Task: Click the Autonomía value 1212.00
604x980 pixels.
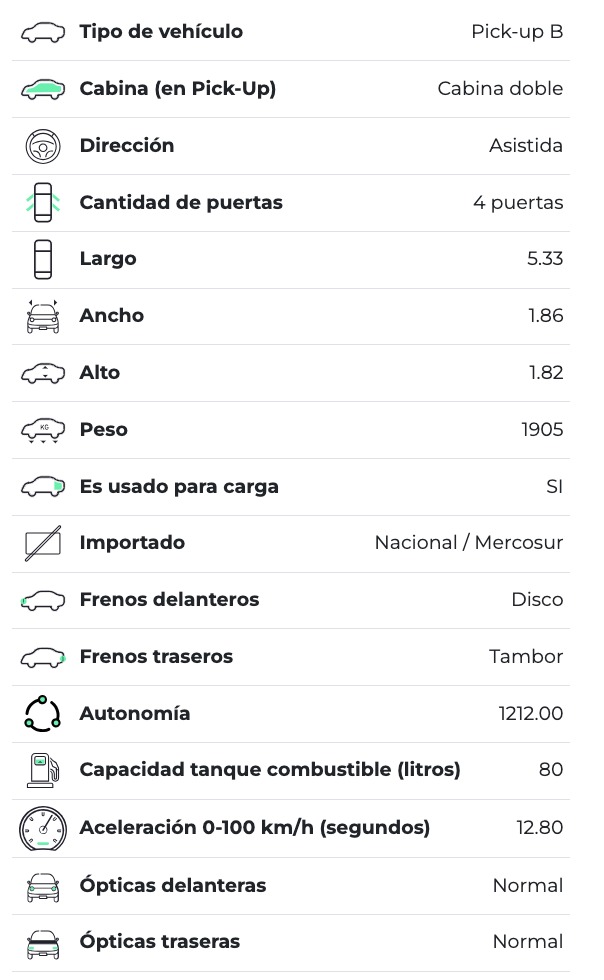Action: coord(531,714)
